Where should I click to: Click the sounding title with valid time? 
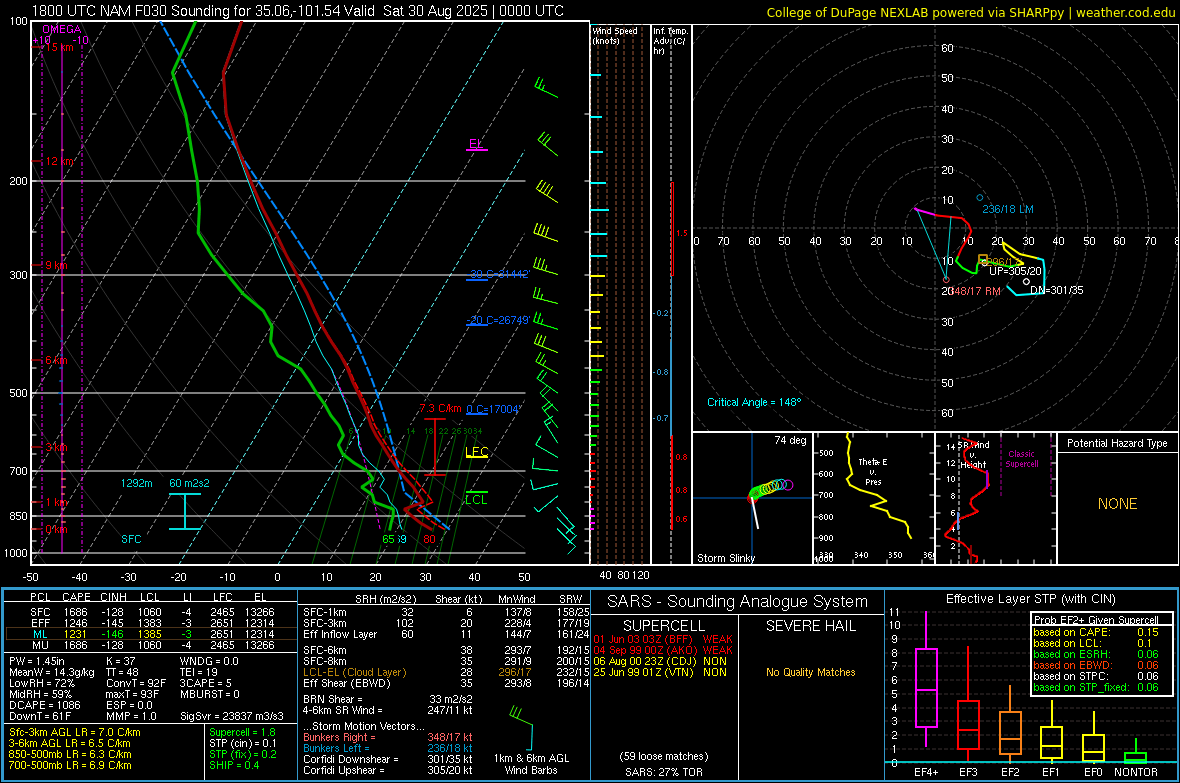coord(298,11)
